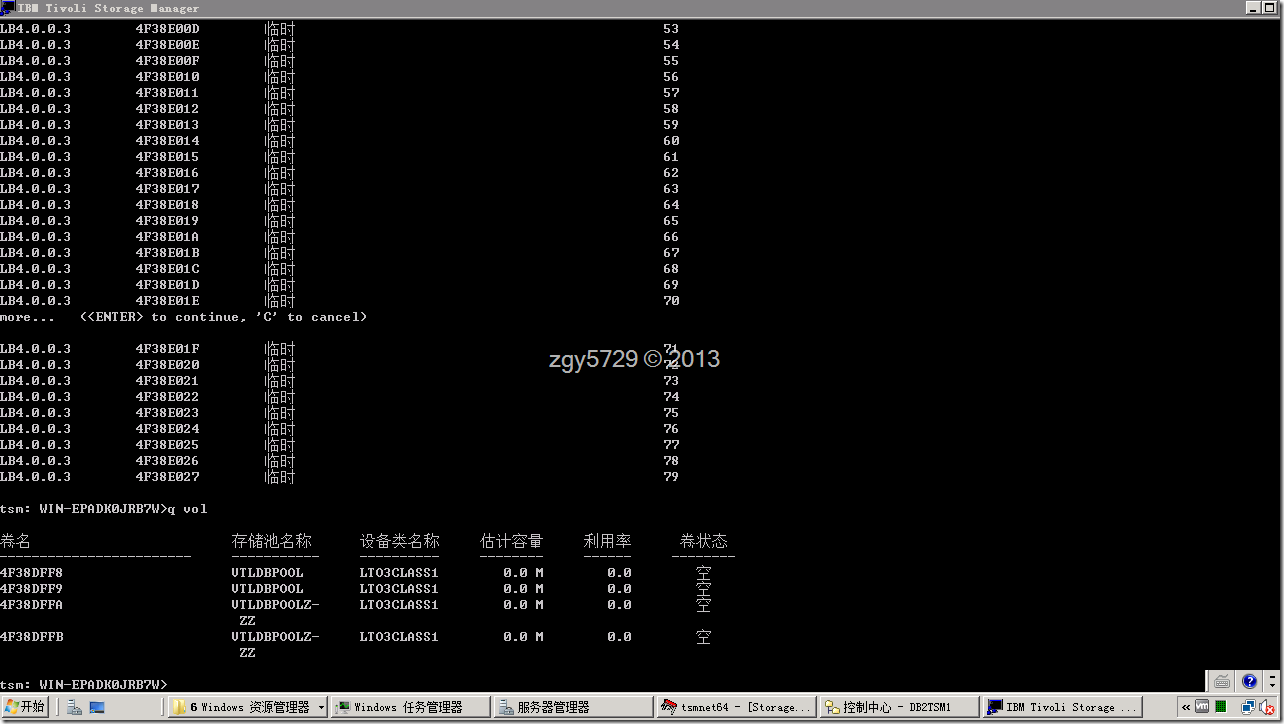Click element number 53 in the list

coord(671,29)
